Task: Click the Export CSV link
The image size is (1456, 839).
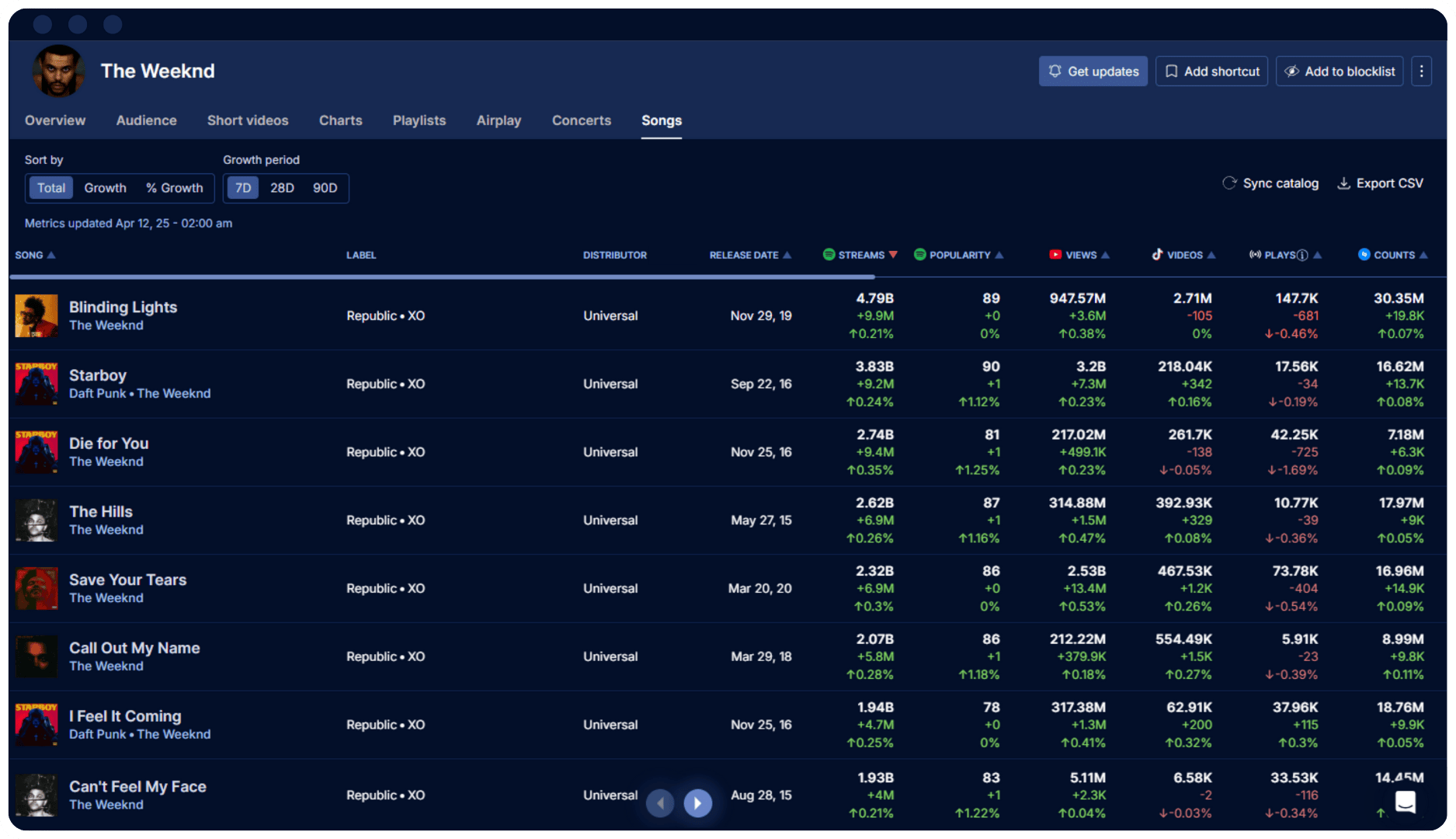Action: [x=1388, y=183]
